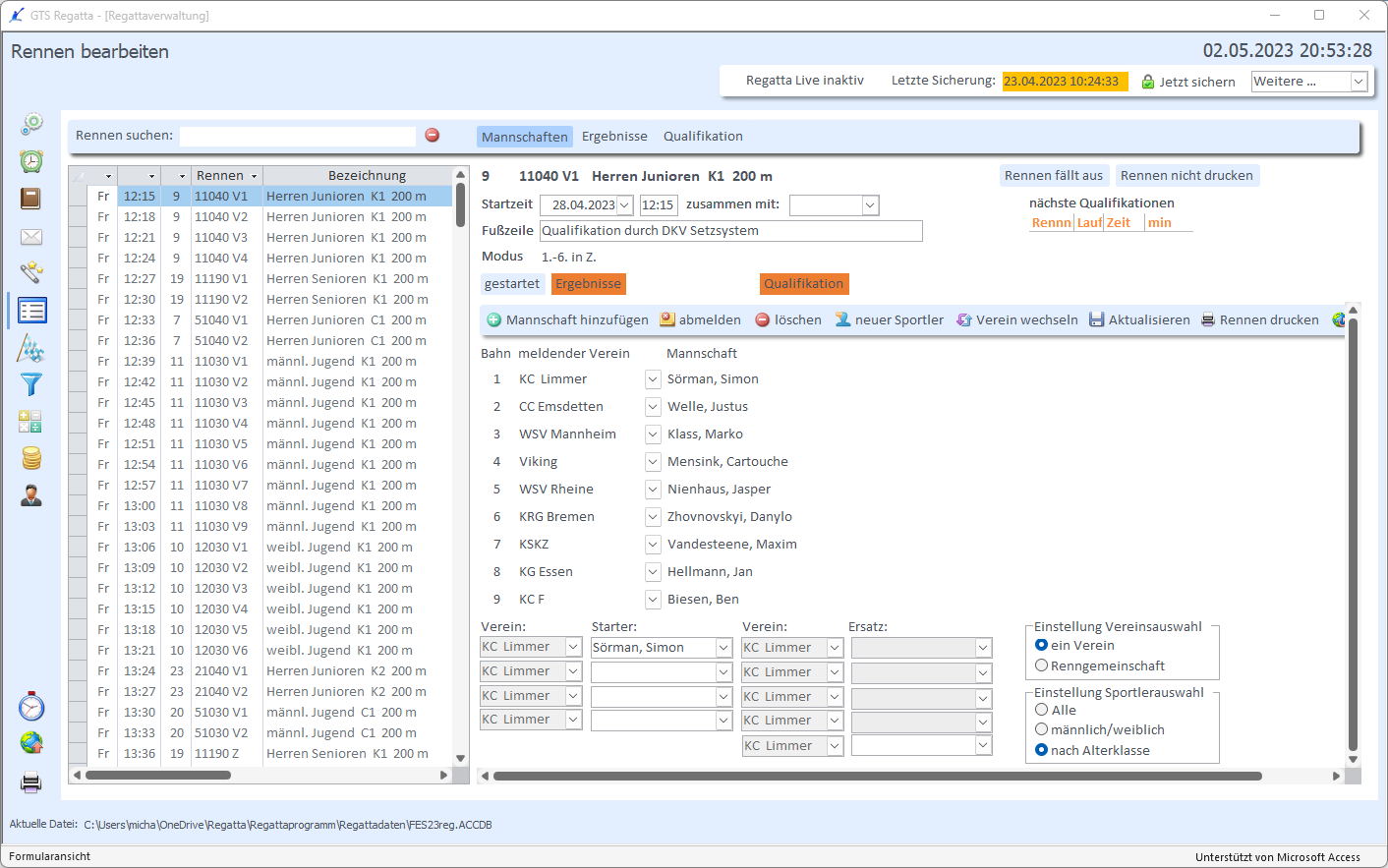Select race row '11190 V1' Herren Senioren
Viewport: 1388px width, 868px height.
pyautogui.click(x=260, y=278)
